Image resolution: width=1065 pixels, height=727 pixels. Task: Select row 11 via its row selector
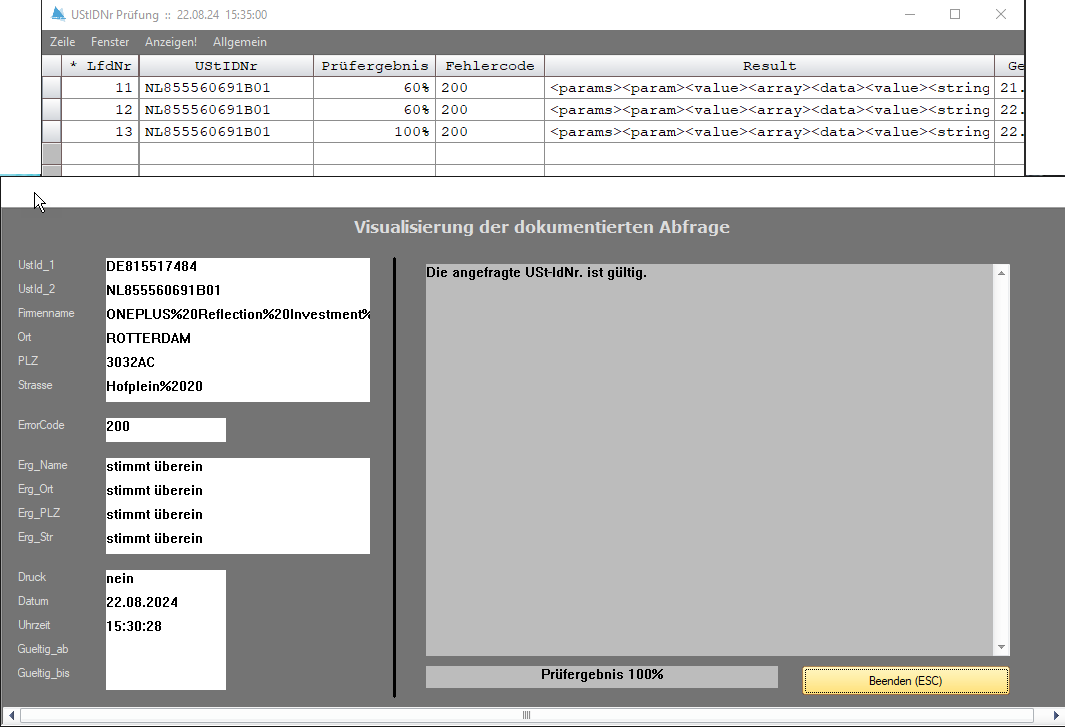click(x=51, y=88)
